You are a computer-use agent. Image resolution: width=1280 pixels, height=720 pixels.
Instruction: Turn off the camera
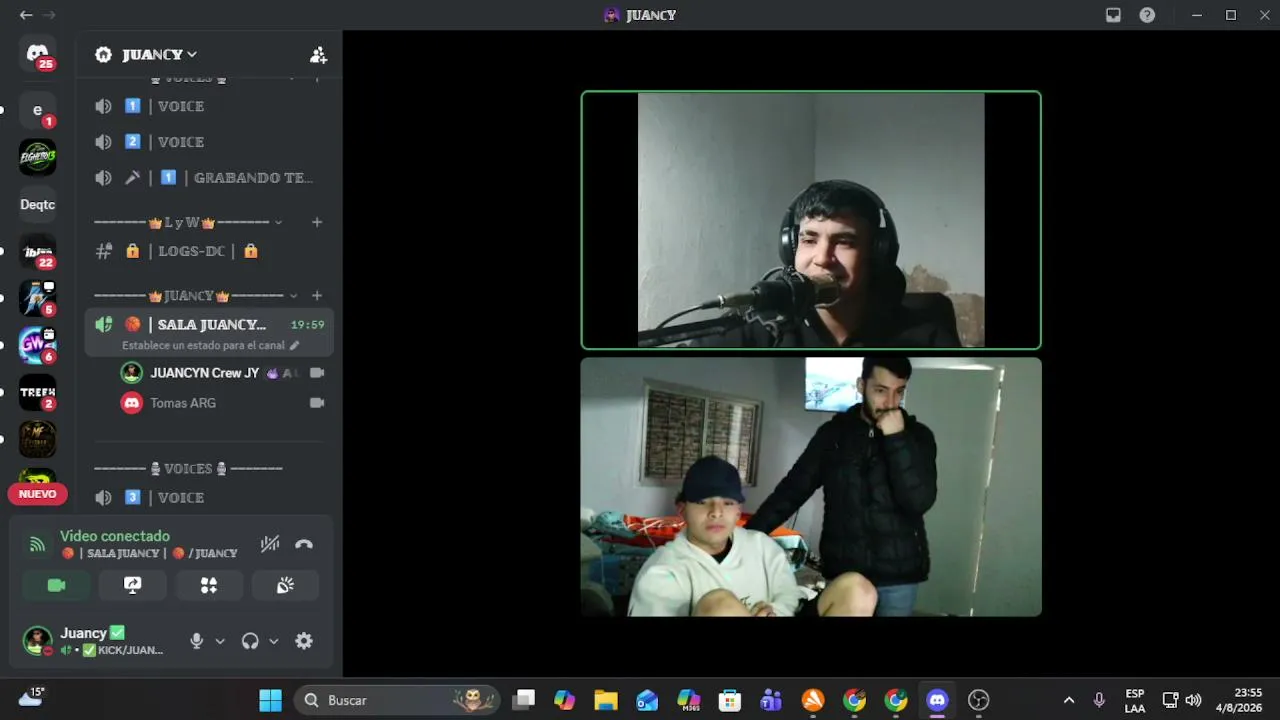point(56,585)
